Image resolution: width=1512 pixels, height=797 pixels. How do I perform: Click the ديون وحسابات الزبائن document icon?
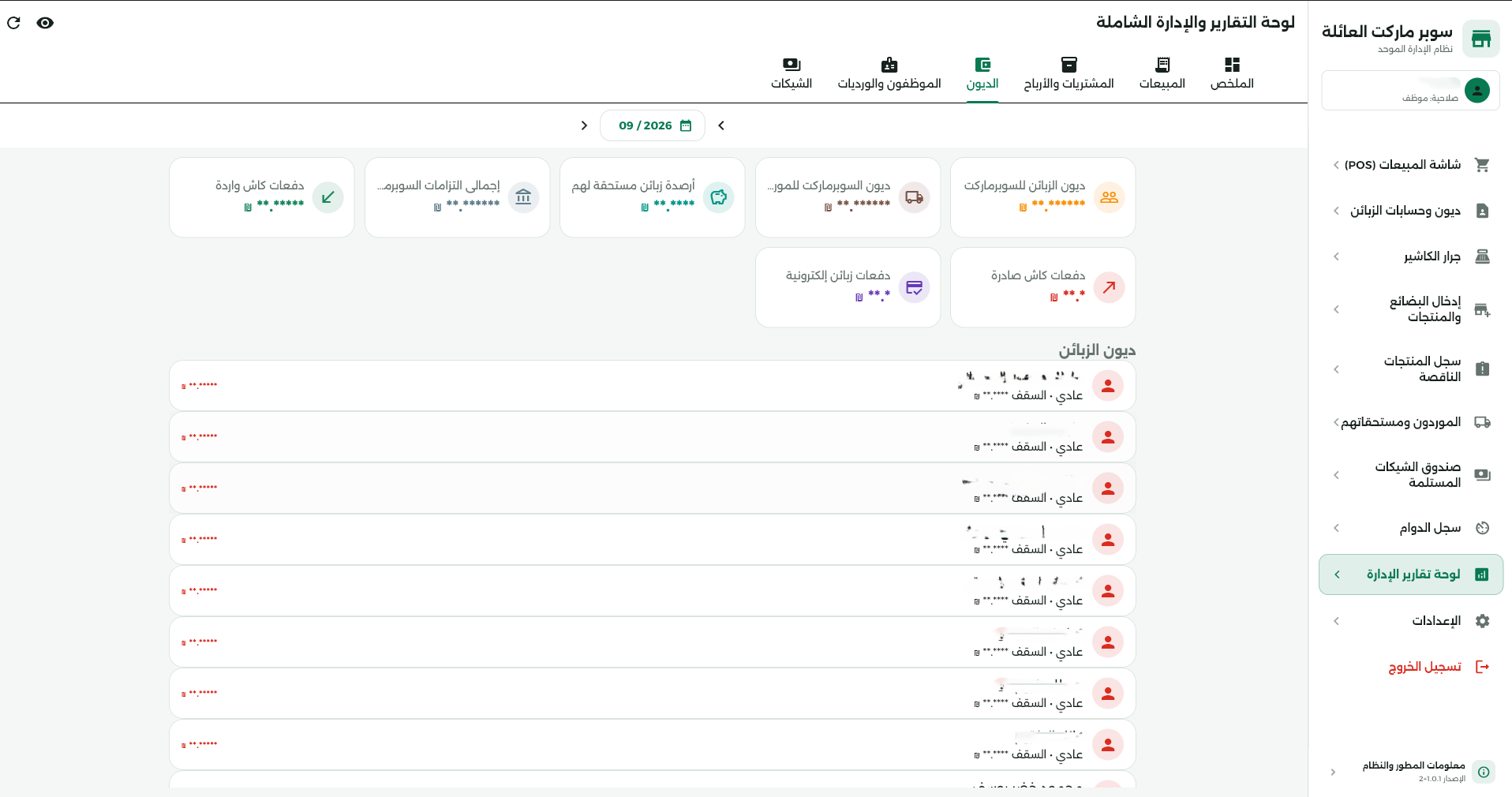tap(1482, 211)
